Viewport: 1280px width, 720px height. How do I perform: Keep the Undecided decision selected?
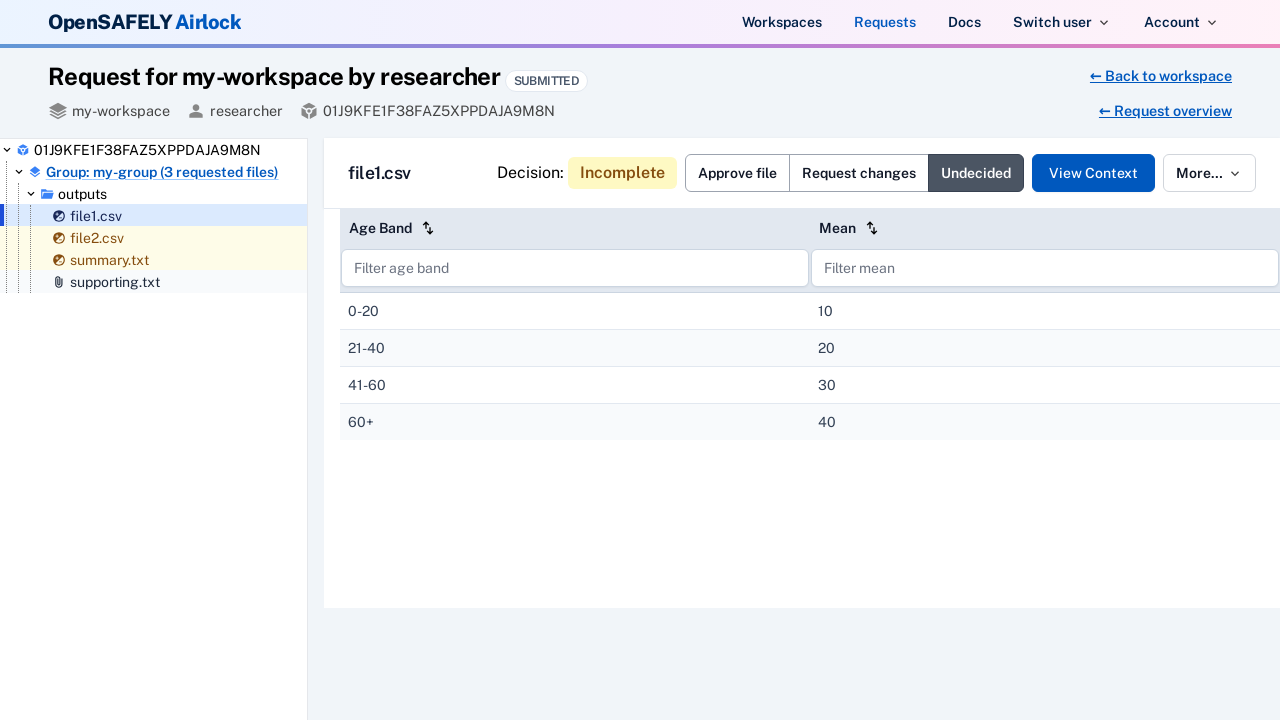(x=976, y=173)
